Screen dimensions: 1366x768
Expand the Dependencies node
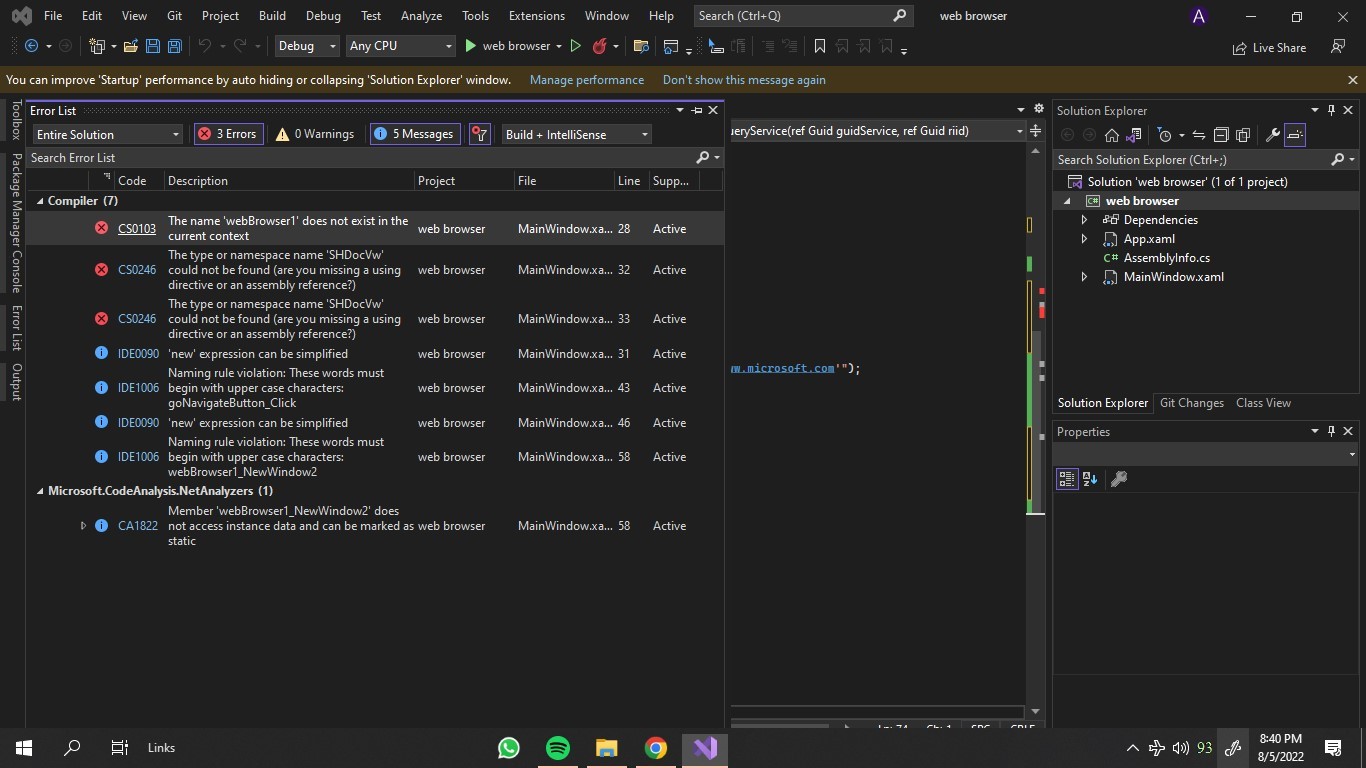[1084, 220]
